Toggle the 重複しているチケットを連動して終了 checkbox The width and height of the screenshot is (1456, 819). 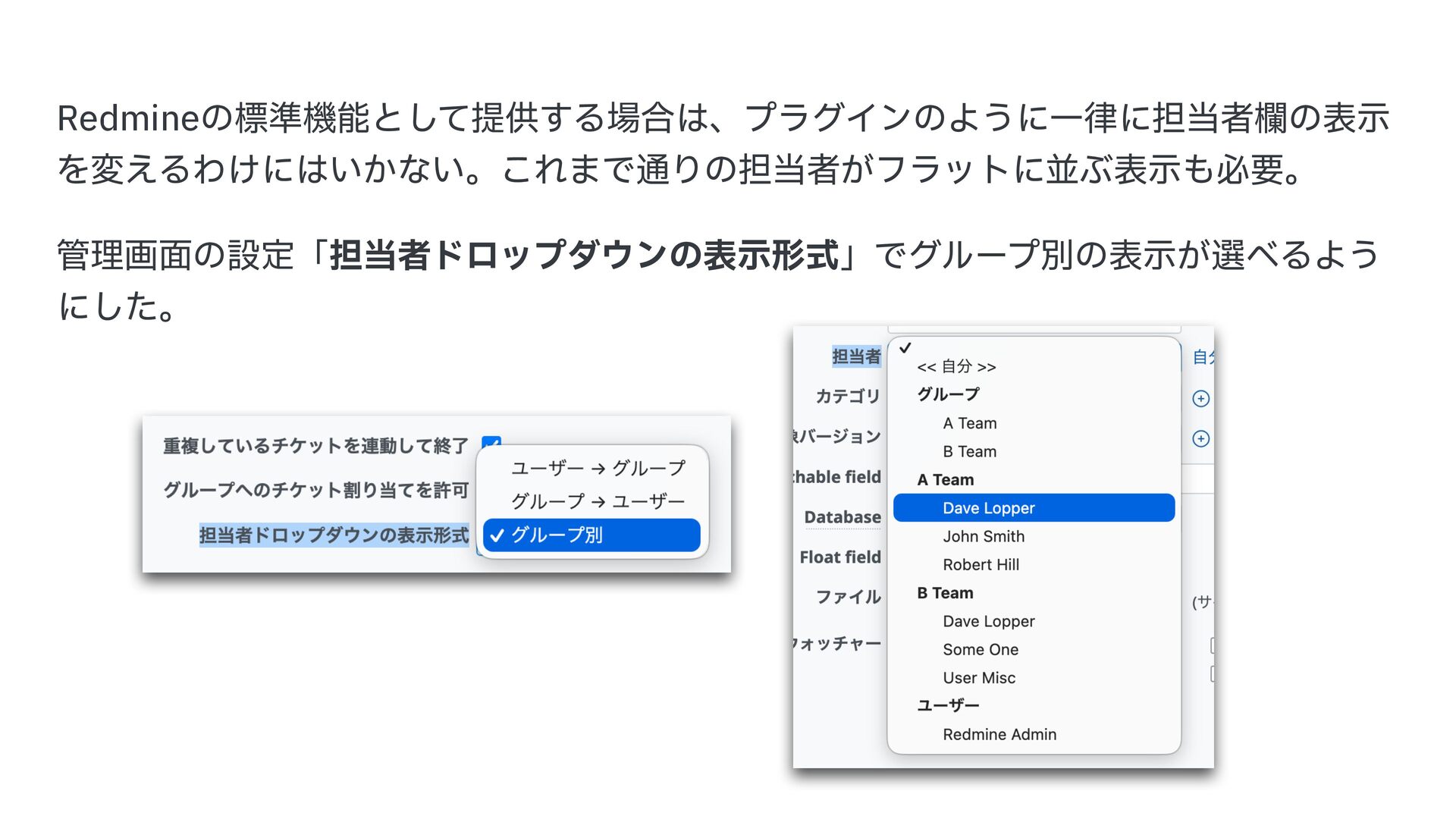(x=491, y=442)
